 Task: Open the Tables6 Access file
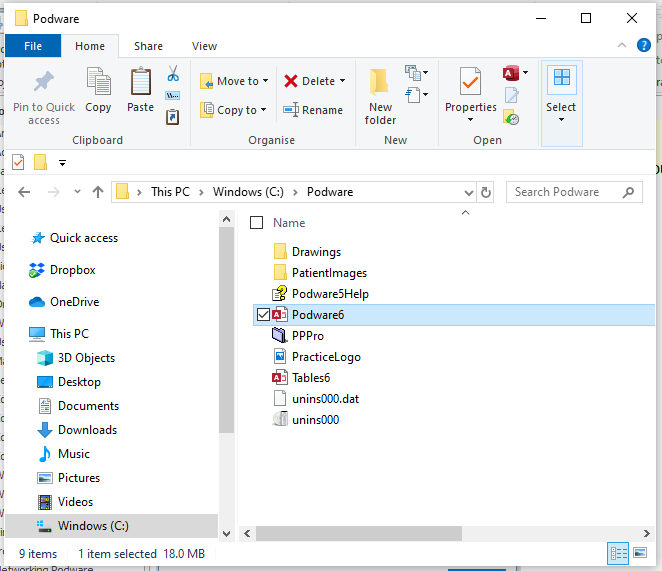(310, 378)
